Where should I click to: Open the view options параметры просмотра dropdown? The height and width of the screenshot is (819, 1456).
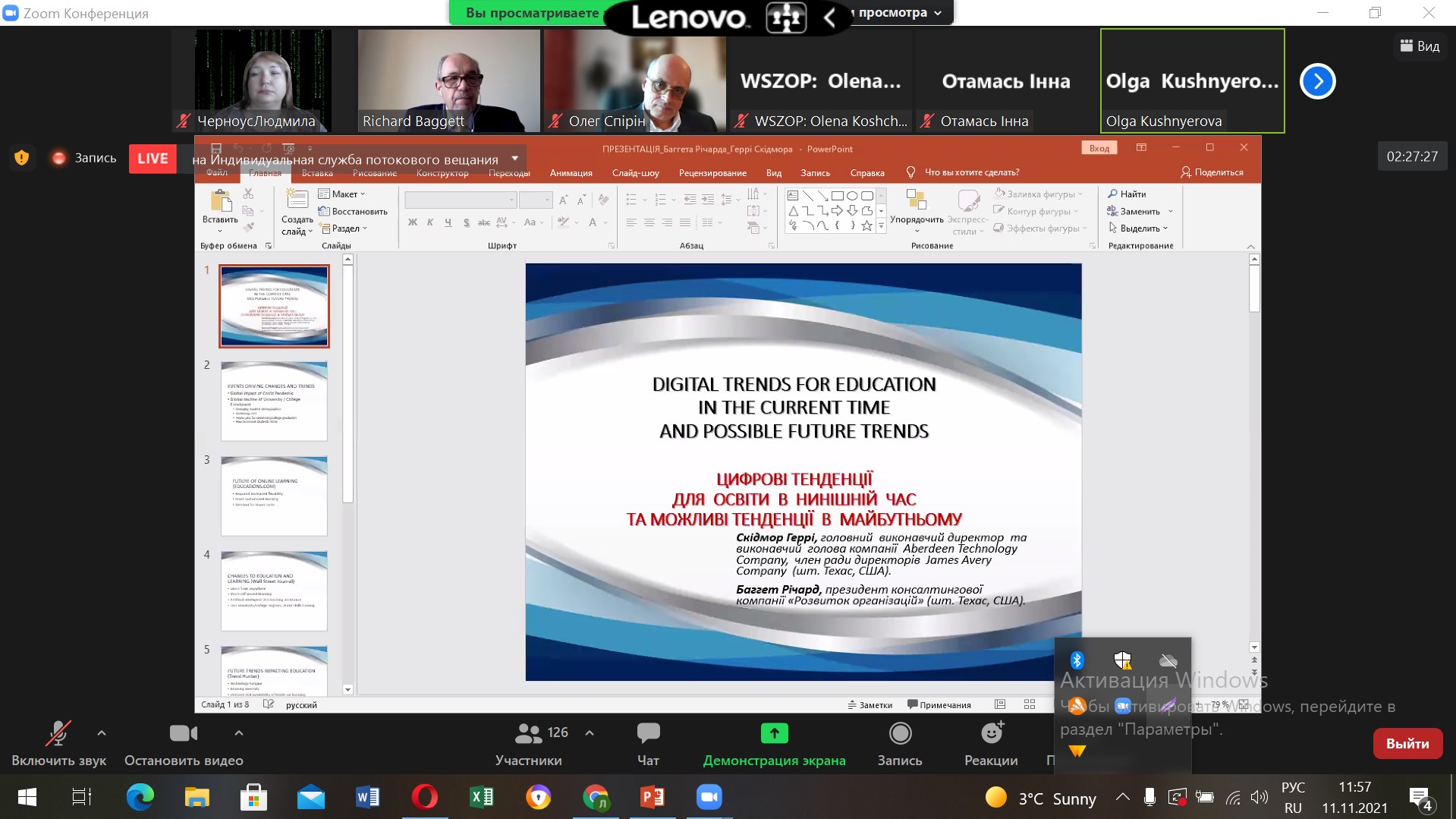click(900, 12)
